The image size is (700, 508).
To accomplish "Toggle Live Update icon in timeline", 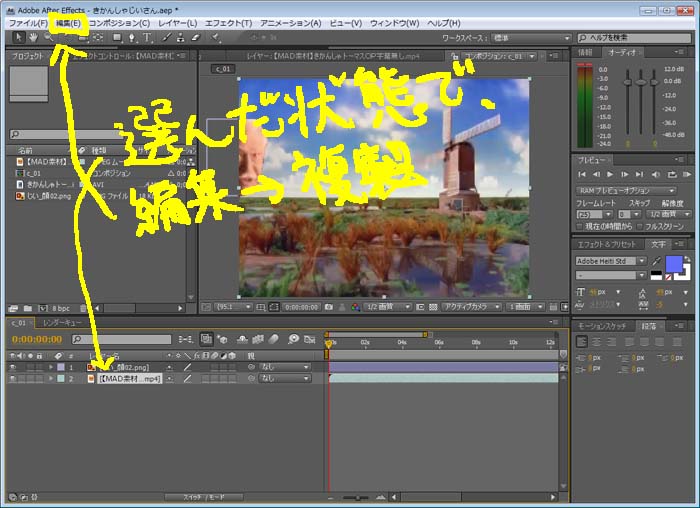I will pos(206,339).
